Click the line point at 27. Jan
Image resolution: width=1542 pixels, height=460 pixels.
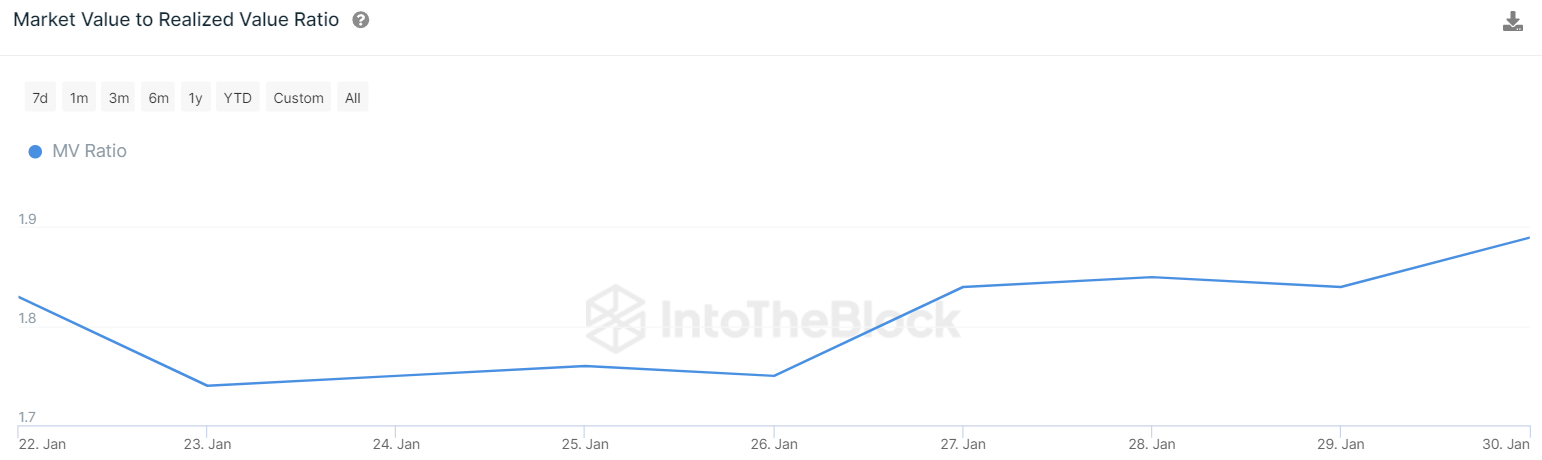(962, 287)
